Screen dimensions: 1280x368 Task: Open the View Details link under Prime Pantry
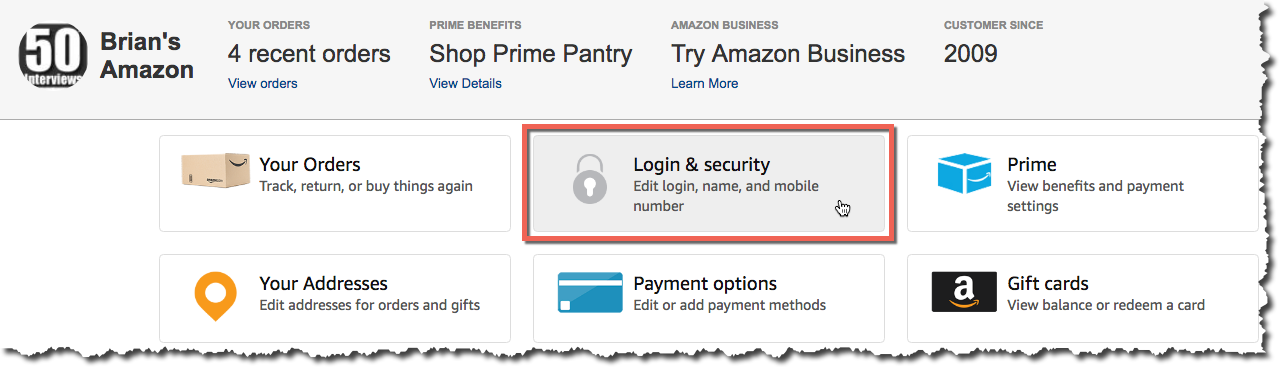coord(465,83)
